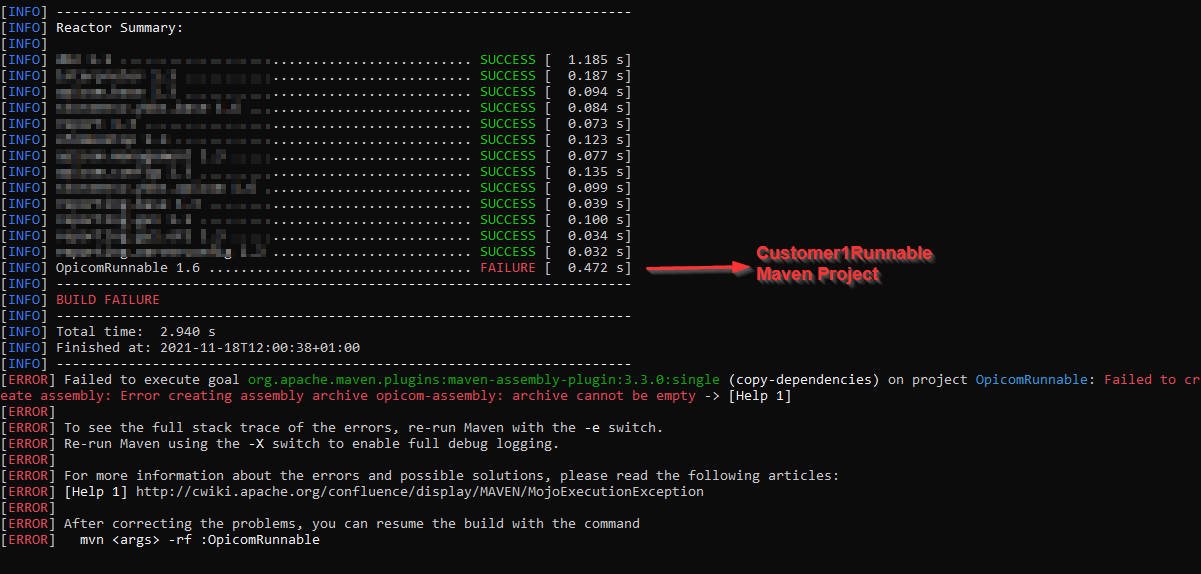Click the red "BUILD FAILURE" line

click(x=108, y=300)
